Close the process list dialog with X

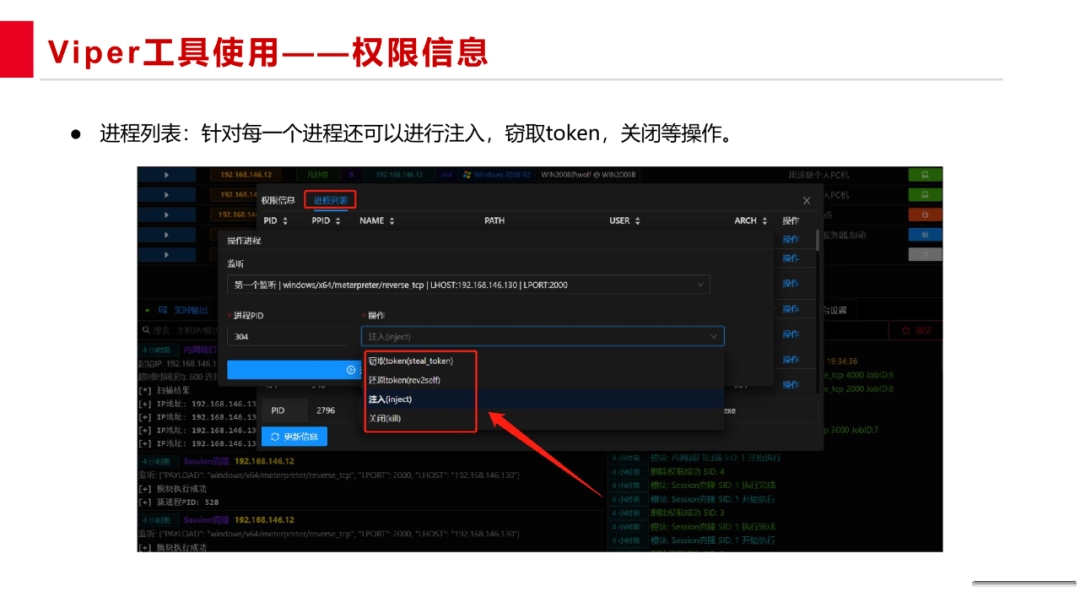point(807,200)
